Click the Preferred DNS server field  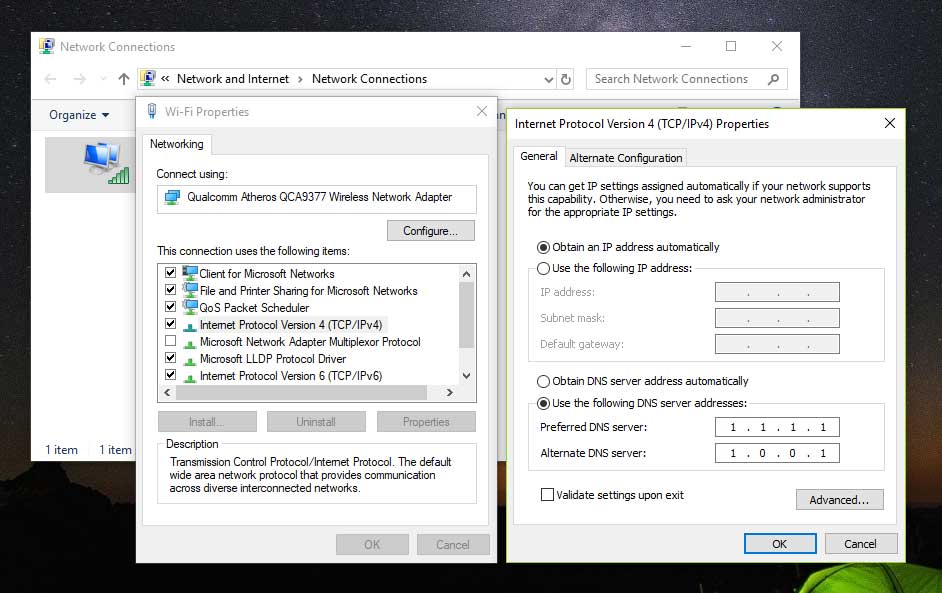(x=777, y=427)
